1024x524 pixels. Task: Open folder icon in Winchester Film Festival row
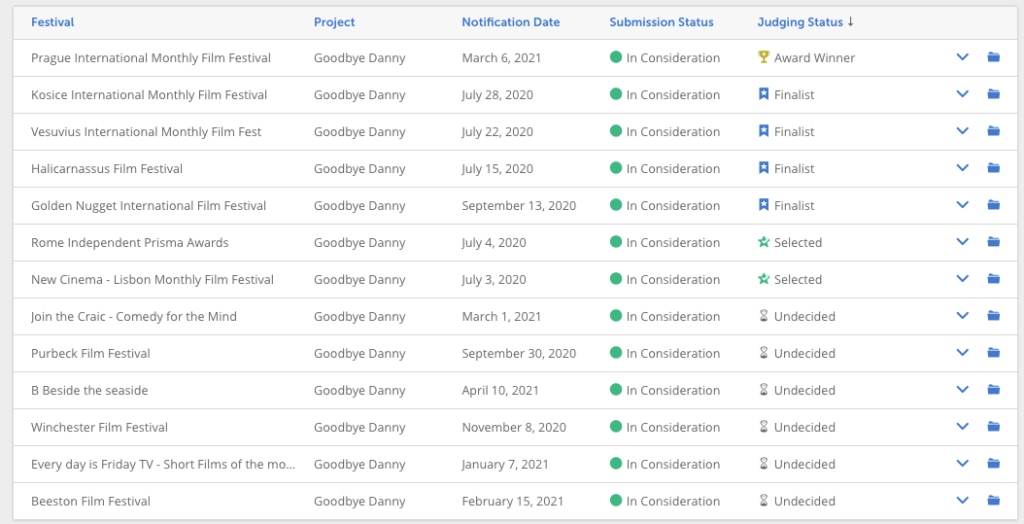pyautogui.click(x=993, y=427)
